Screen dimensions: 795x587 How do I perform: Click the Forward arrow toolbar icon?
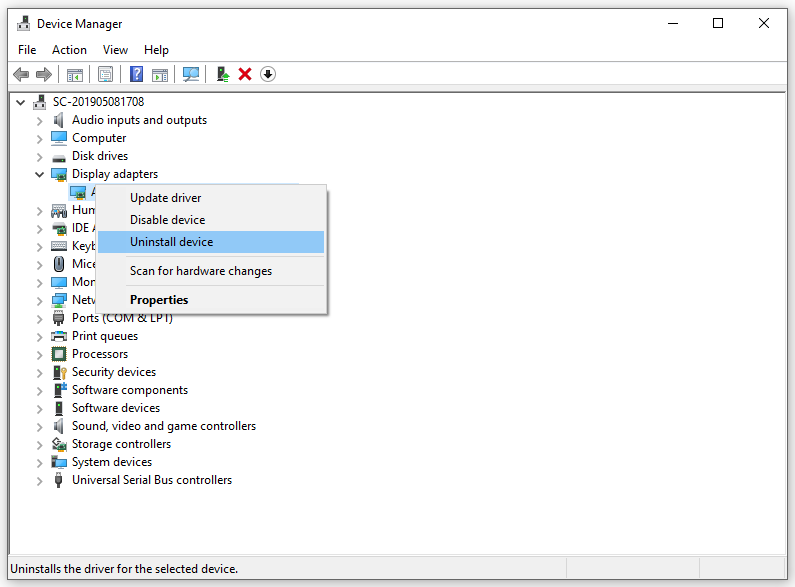43,75
